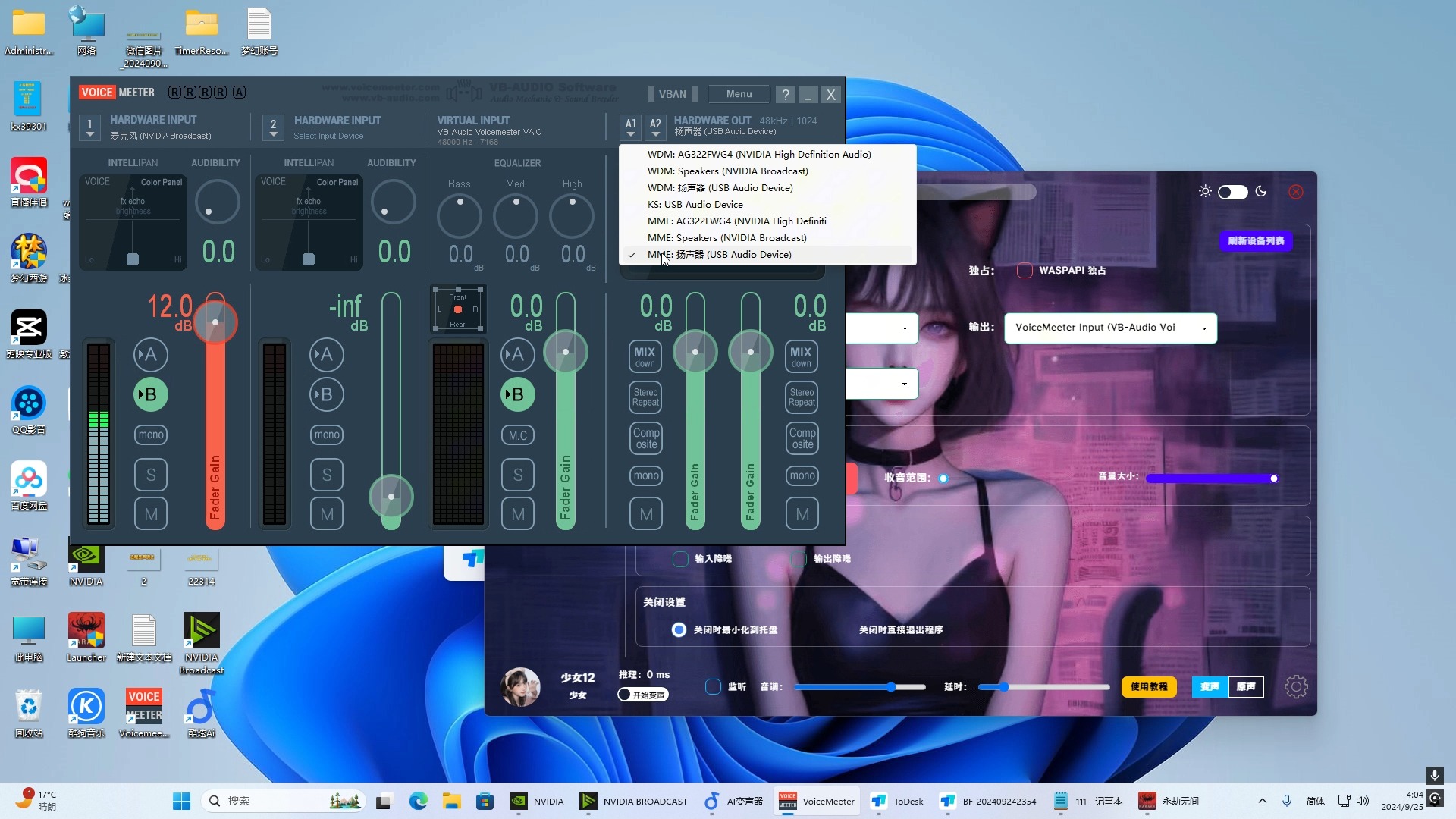Click the 使用教程 button
Viewport: 1456px width, 819px height.
pyautogui.click(x=1149, y=686)
